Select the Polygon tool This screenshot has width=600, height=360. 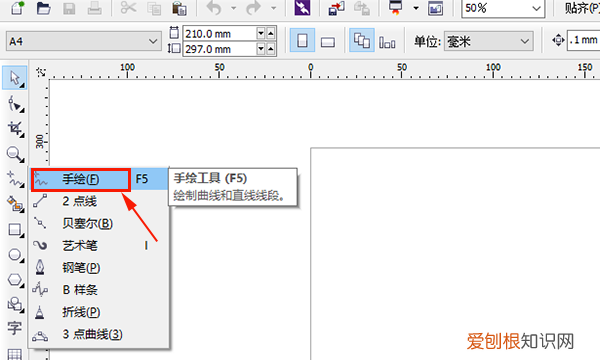click(15, 280)
